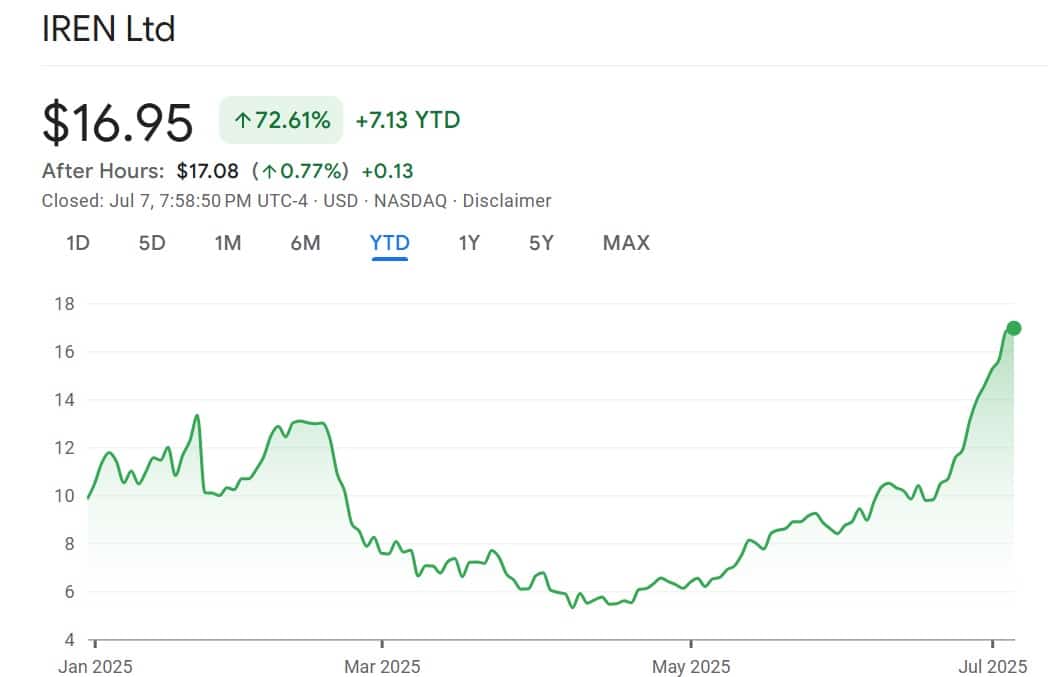Viewport: 1048px width, 677px height.
Task: Open the 1M price chart
Action: (x=228, y=243)
